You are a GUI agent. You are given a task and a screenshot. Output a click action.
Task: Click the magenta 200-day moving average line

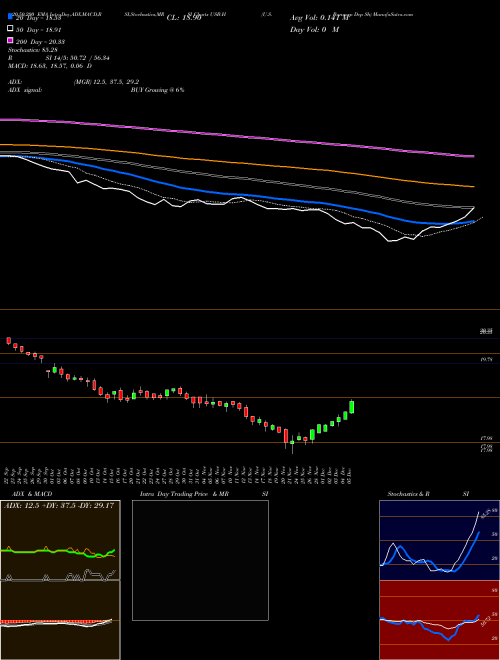(x=236, y=136)
